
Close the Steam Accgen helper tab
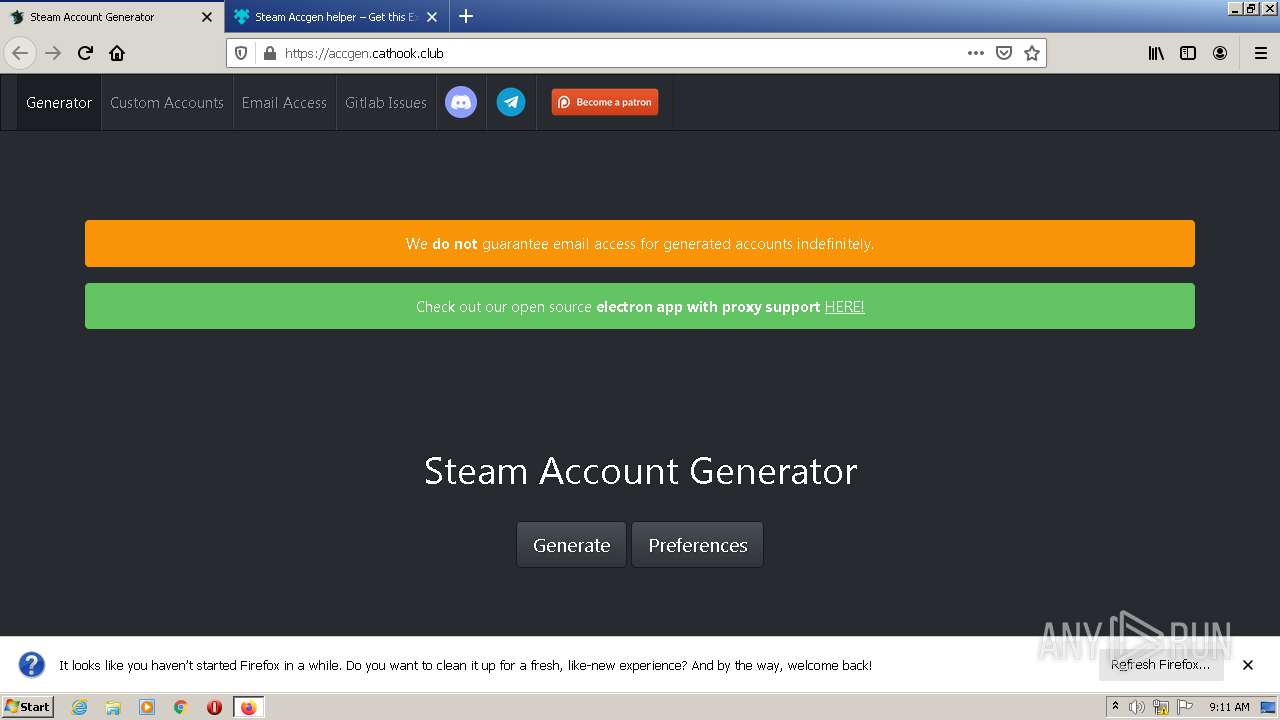[432, 17]
